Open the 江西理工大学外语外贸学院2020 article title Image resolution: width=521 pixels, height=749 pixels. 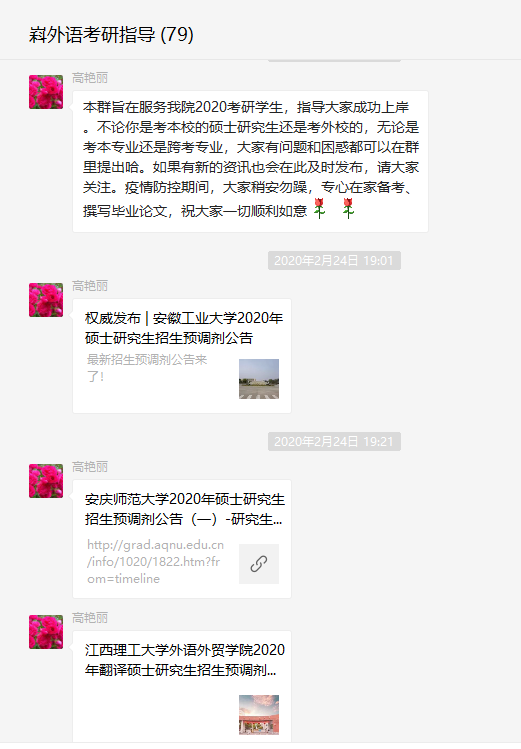184,660
